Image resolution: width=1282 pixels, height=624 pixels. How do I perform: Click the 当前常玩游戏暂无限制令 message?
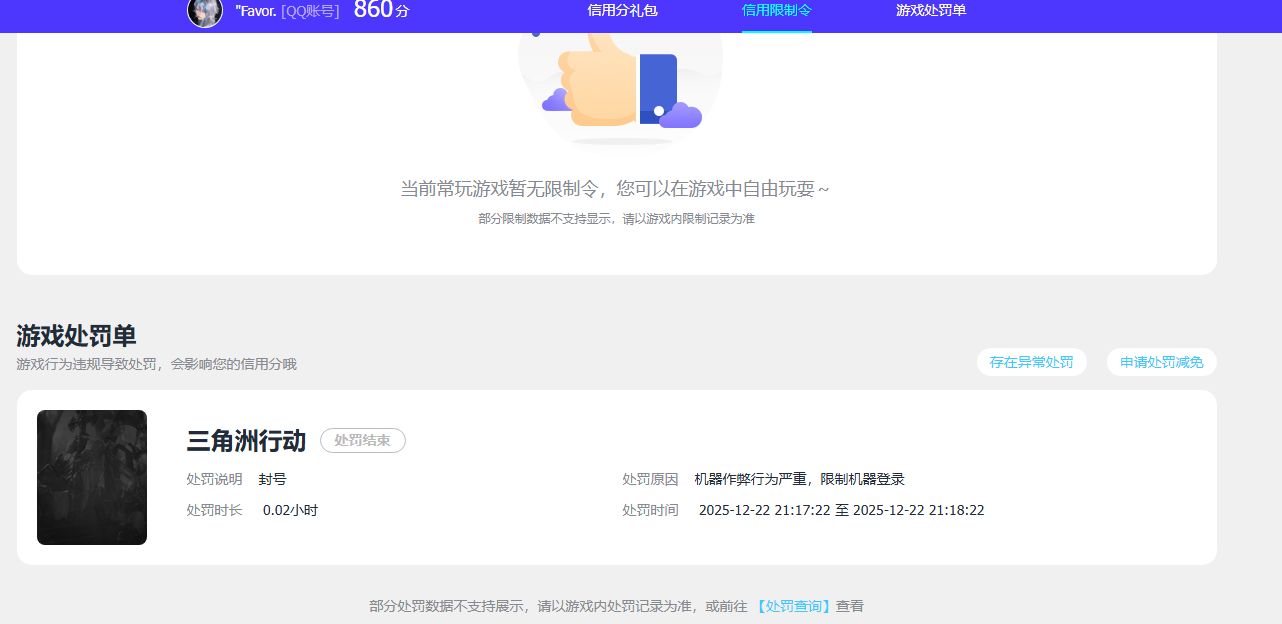615,189
